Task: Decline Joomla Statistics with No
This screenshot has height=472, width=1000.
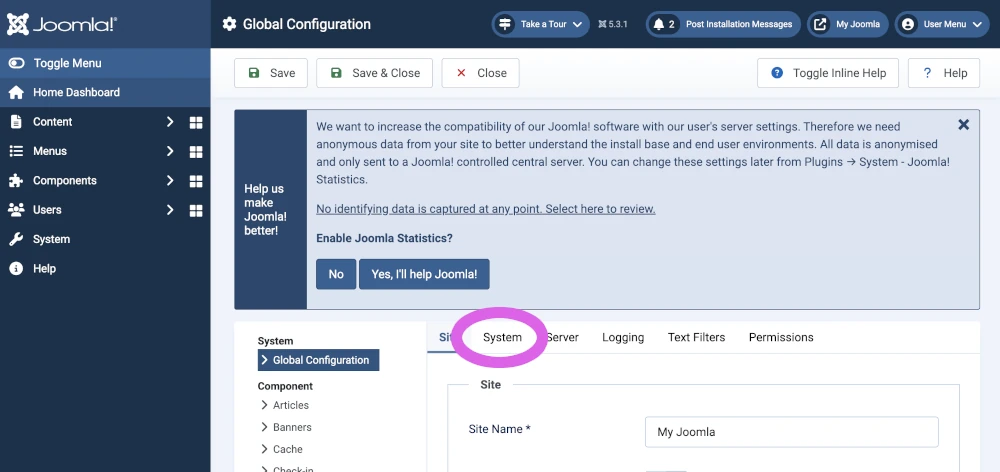Action: pos(336,274)
